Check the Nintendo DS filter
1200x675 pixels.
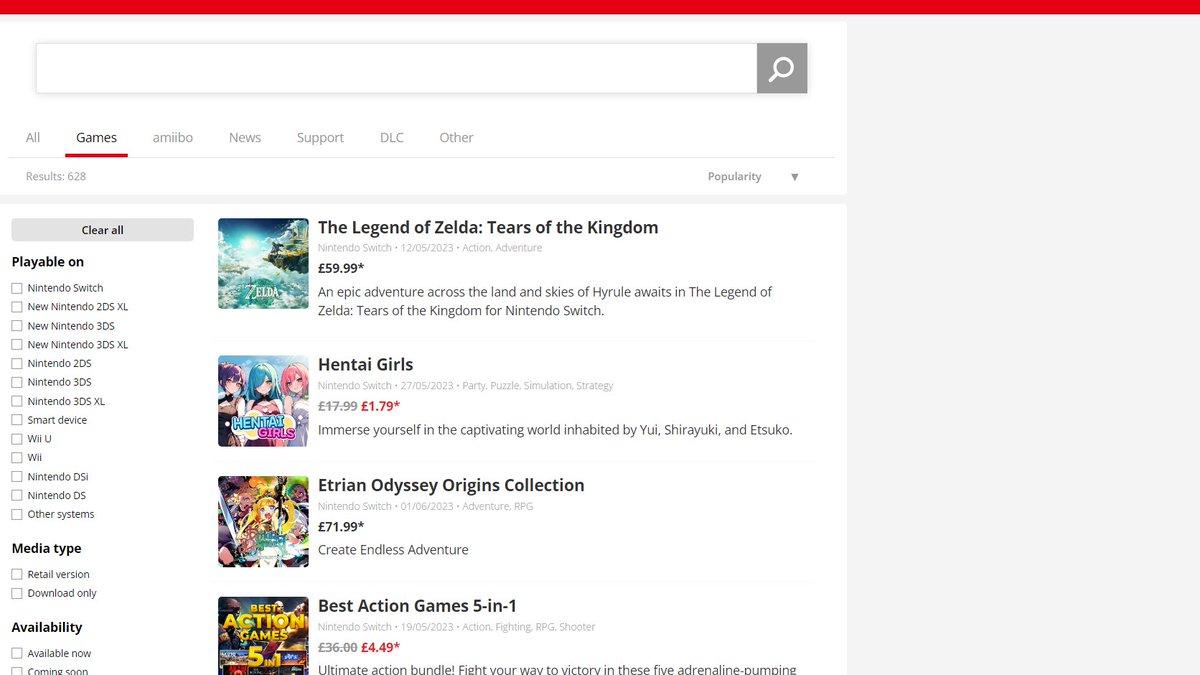pyautogui.click(x=17, y=496)
